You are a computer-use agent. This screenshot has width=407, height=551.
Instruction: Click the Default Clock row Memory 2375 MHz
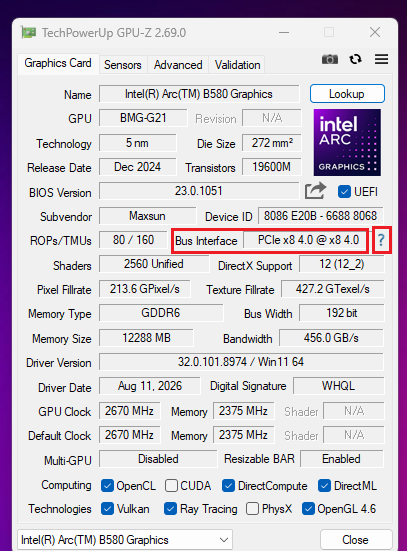click(x=244, y=435)
